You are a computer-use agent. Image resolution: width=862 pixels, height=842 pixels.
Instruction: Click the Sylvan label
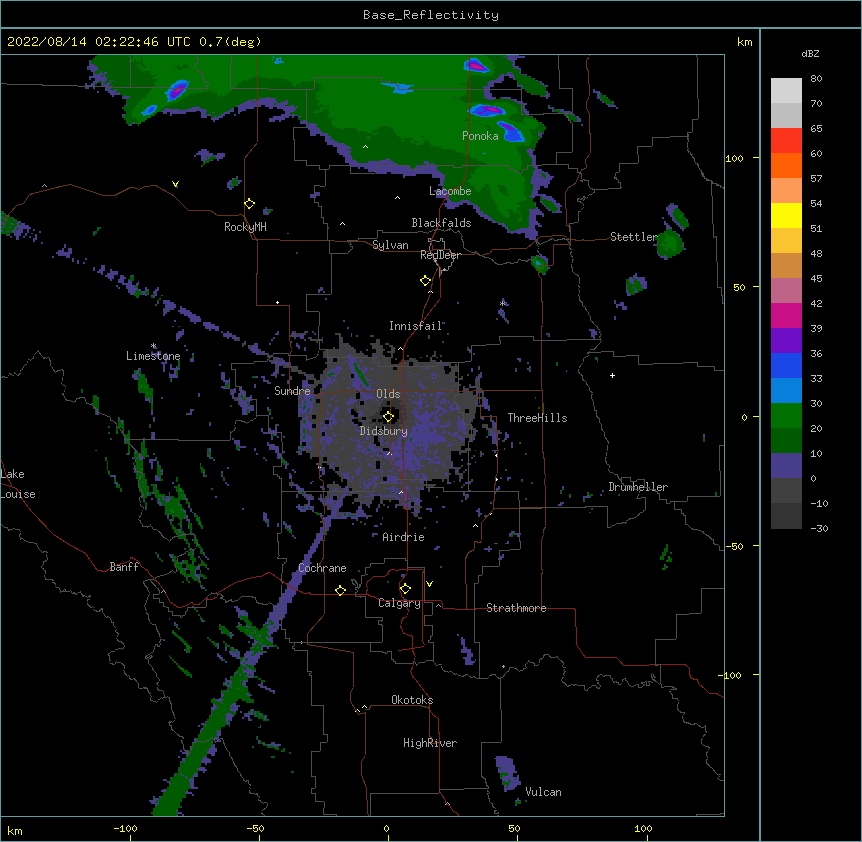click(x=390, y=245)
